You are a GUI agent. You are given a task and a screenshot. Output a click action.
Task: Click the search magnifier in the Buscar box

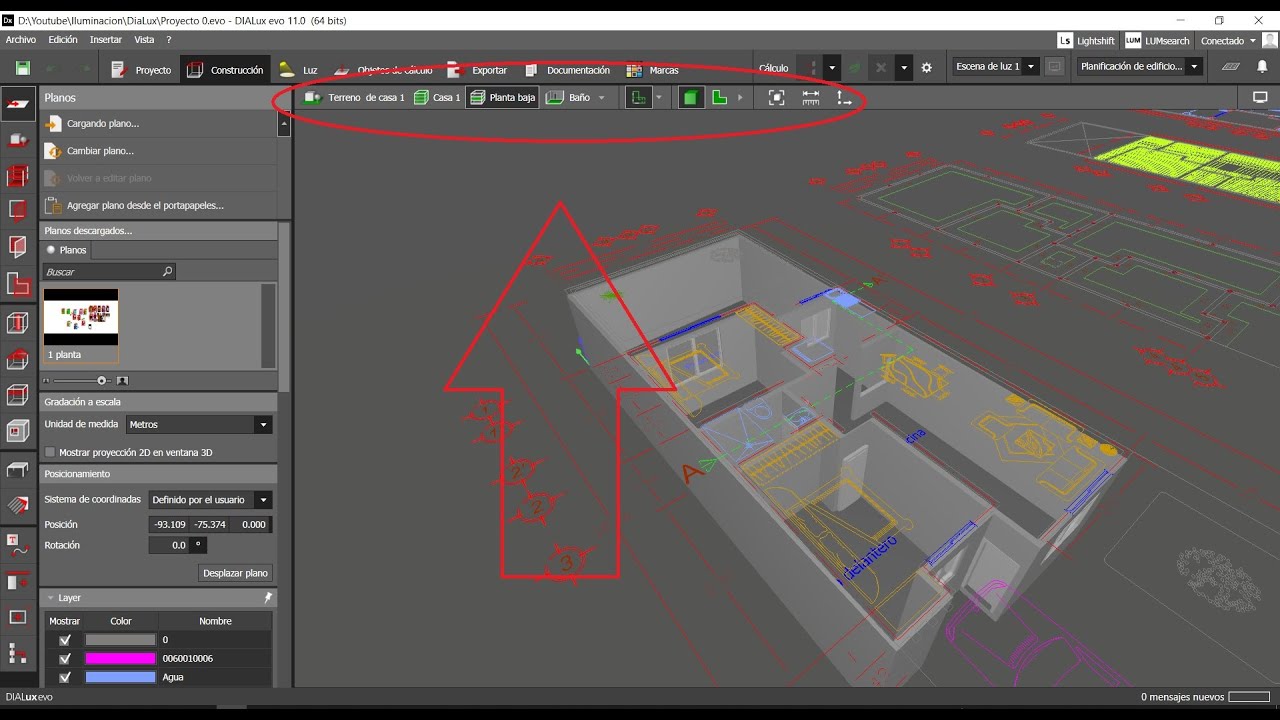167,271
